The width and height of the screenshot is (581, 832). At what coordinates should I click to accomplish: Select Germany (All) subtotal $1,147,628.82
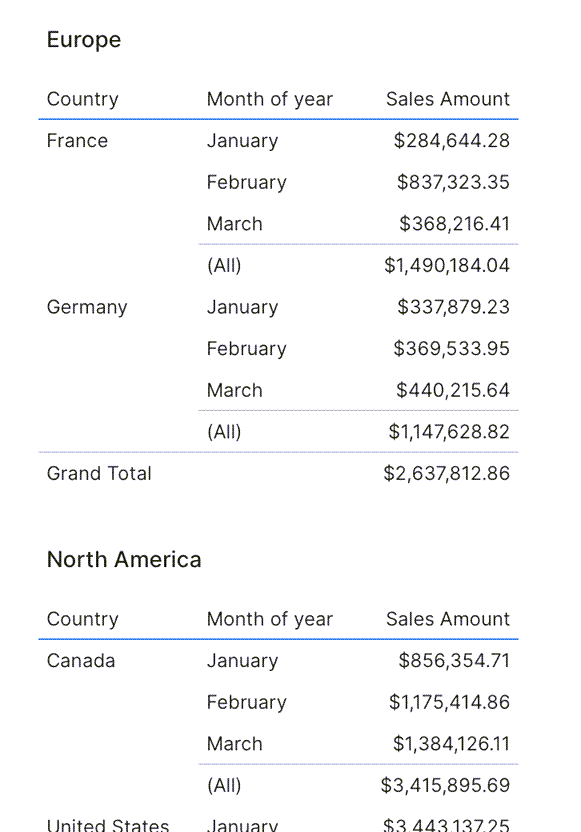coord(449,432)
